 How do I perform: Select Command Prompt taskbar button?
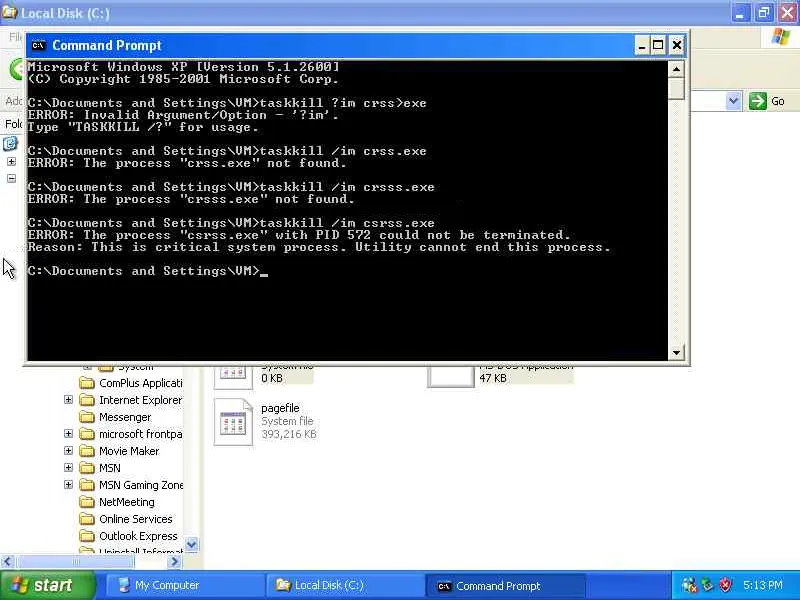click(x=505, y=586)
